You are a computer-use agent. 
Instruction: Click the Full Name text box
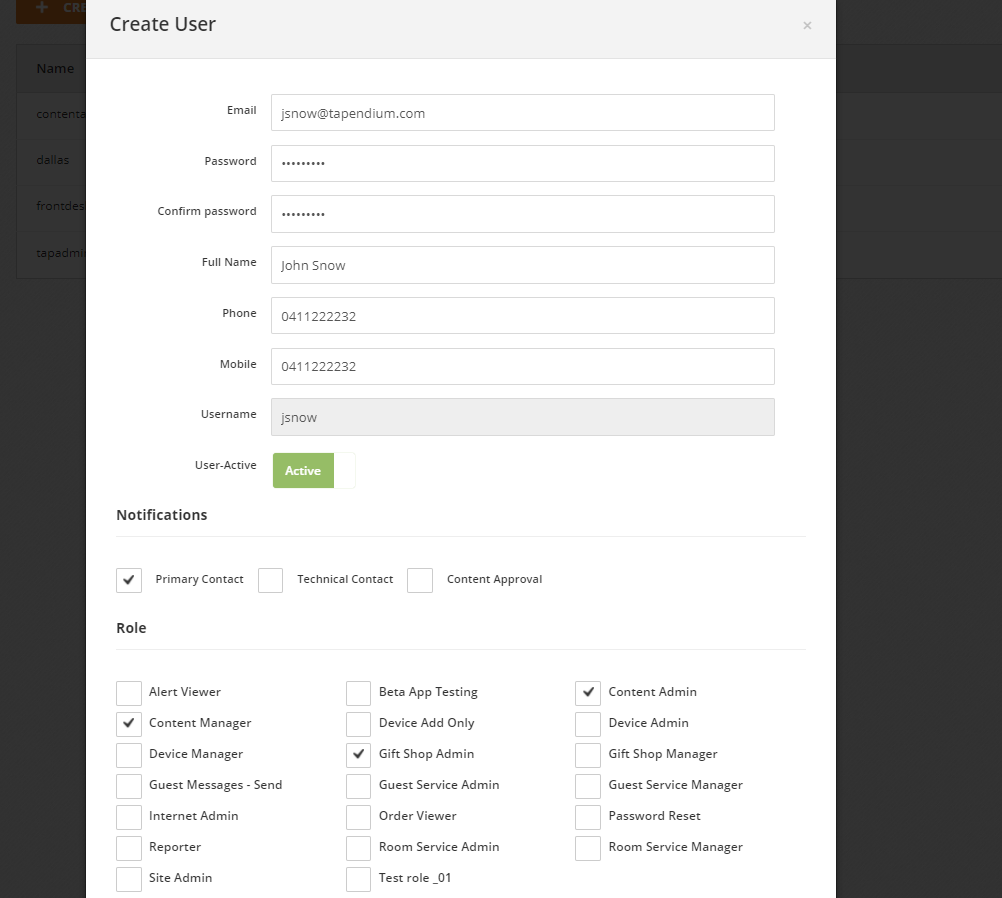click(x=522, y=264)
